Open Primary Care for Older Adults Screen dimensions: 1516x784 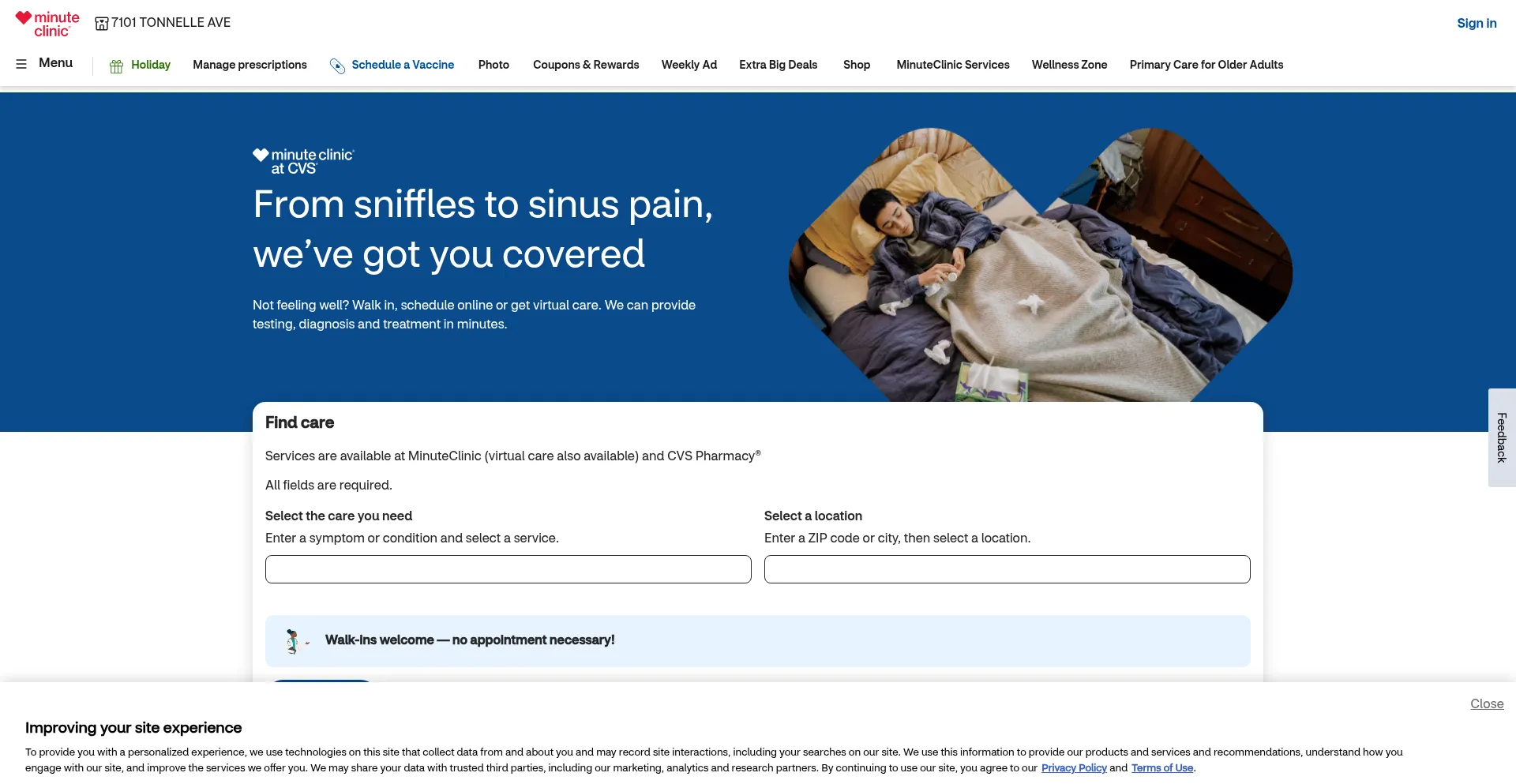pyautogui.click(x=1206, y=65)
